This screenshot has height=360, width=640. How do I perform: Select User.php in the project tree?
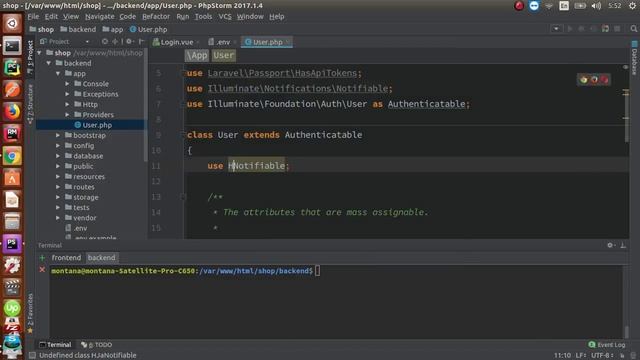coord(90,125)
